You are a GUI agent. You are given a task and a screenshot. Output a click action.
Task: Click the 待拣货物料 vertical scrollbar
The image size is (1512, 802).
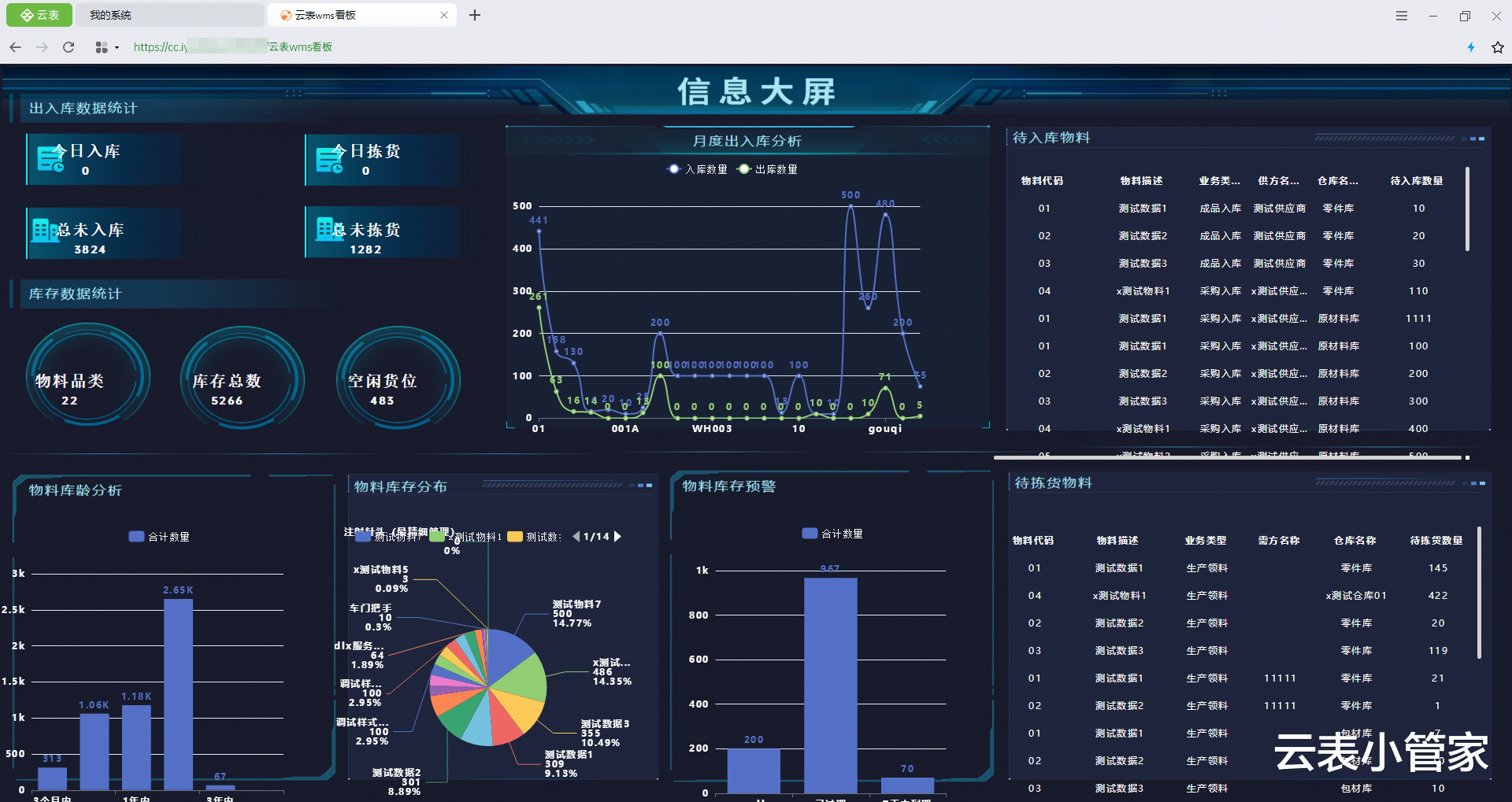[x=1479, y=593]
